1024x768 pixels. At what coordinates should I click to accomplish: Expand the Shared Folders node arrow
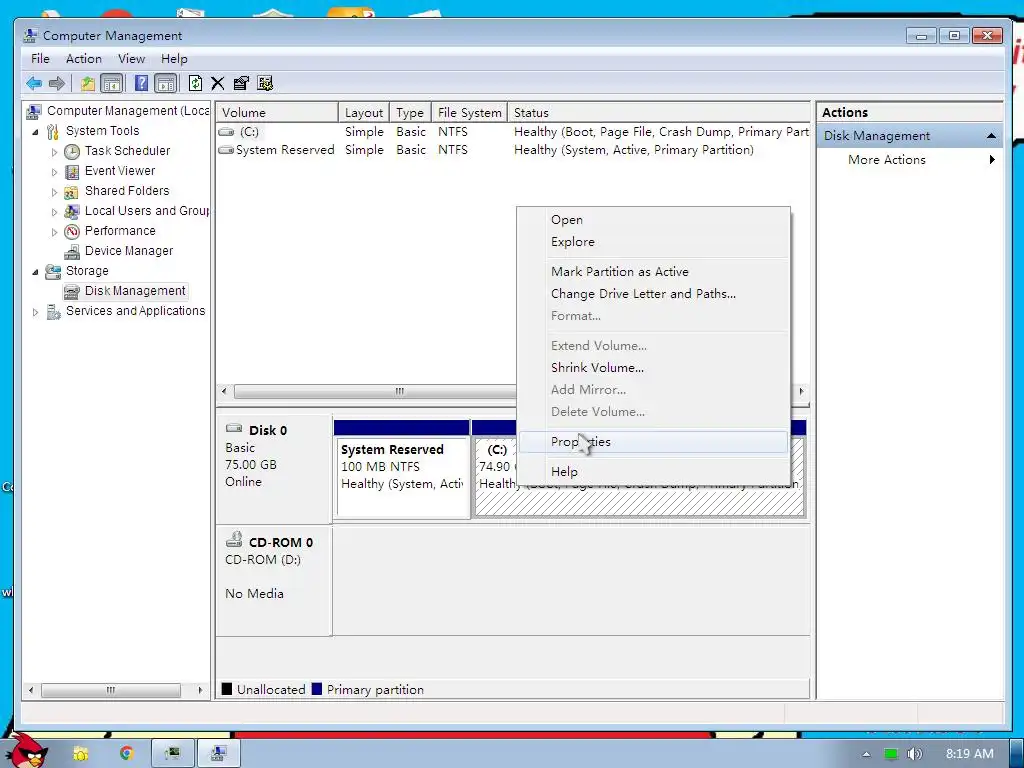54,193
